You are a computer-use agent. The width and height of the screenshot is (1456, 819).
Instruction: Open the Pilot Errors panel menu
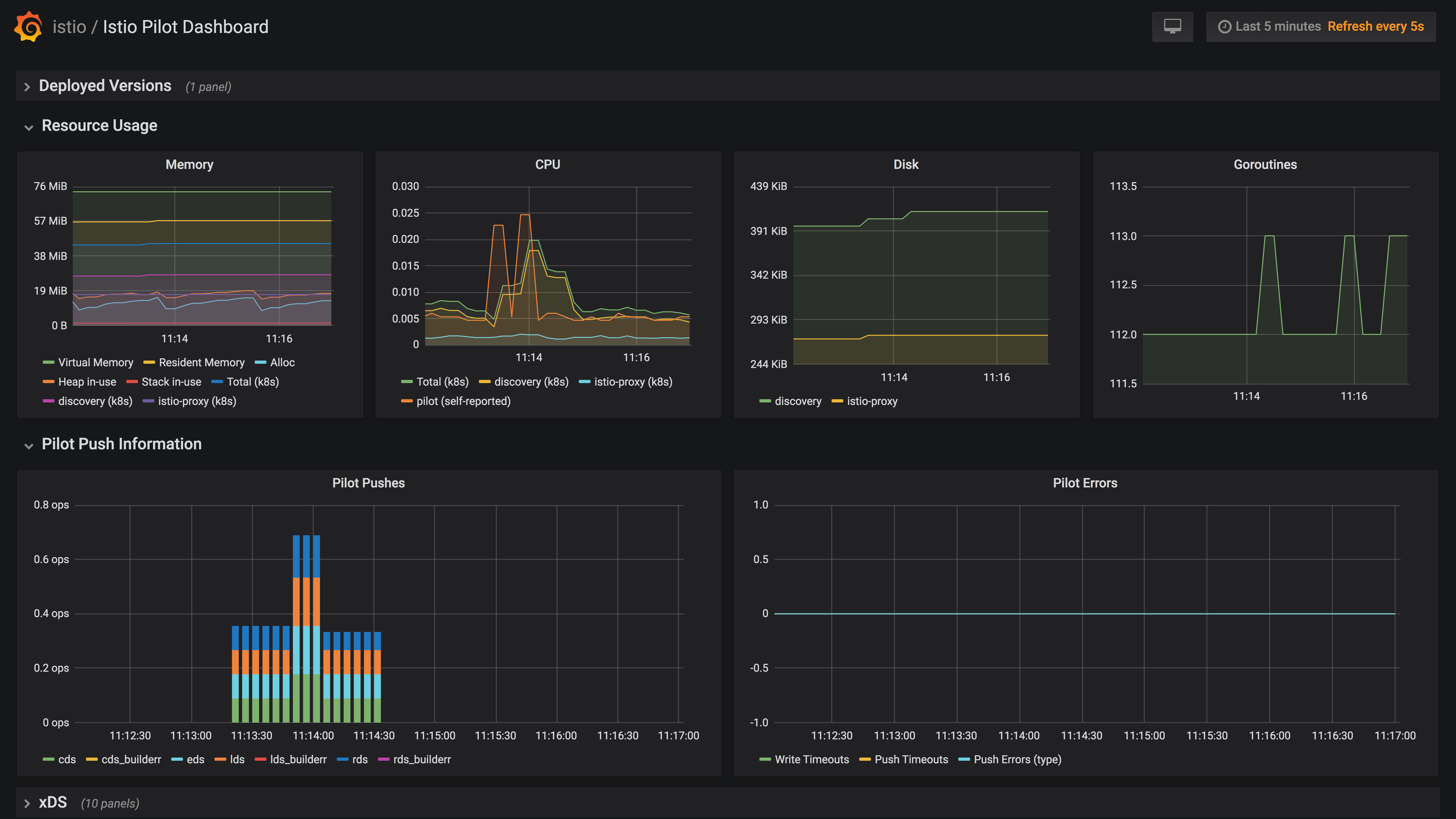(1085, 483)
